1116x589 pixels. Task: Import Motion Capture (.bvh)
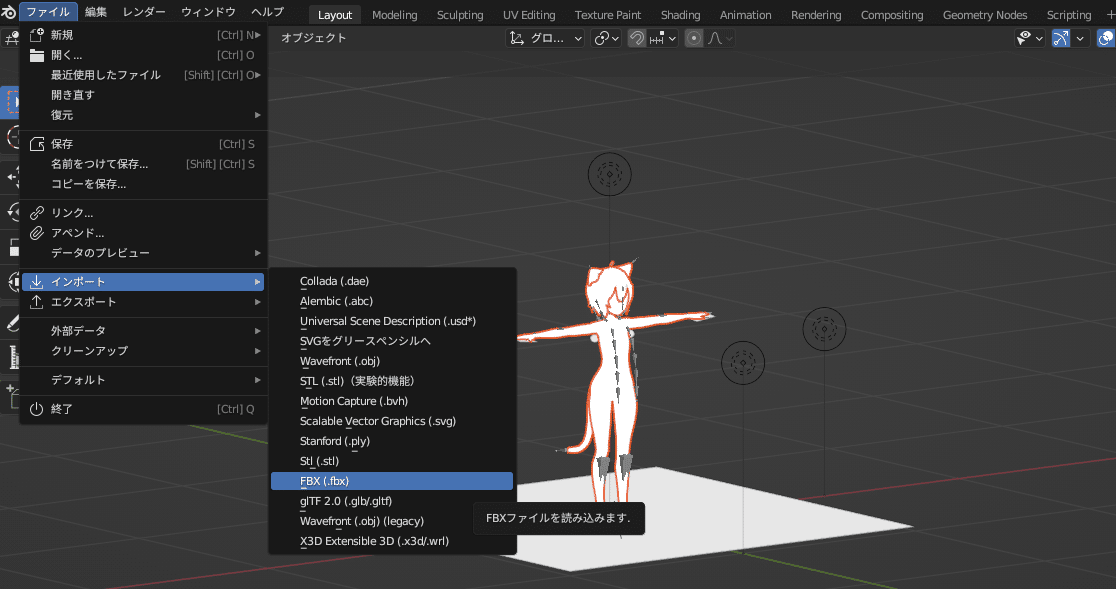[x=392, y=400]
